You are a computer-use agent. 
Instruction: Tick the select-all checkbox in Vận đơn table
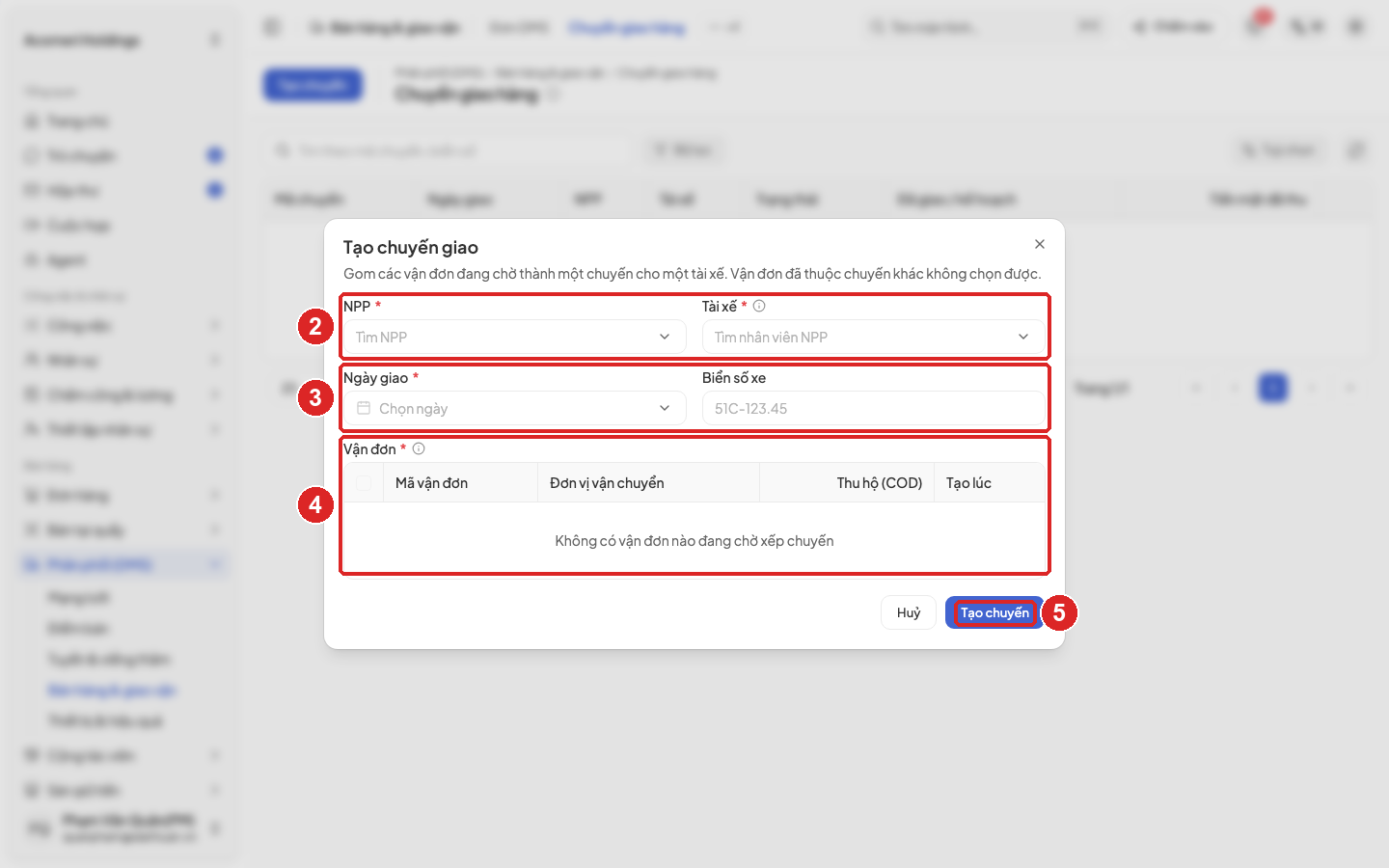(x=364, y=482)
